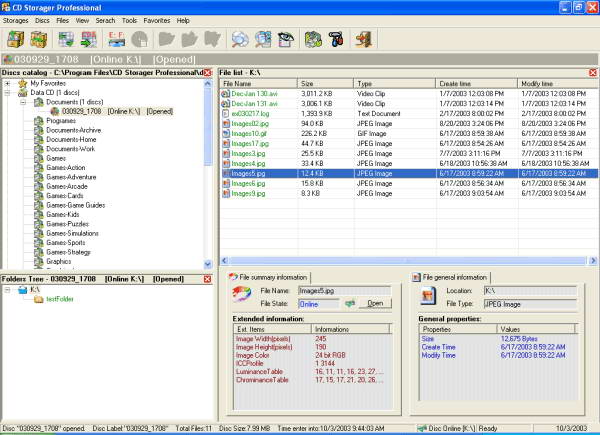Close the Folders Tree panel
This screenshot has height=435, width=600.
pyautogui.click(x=207, y=279)
